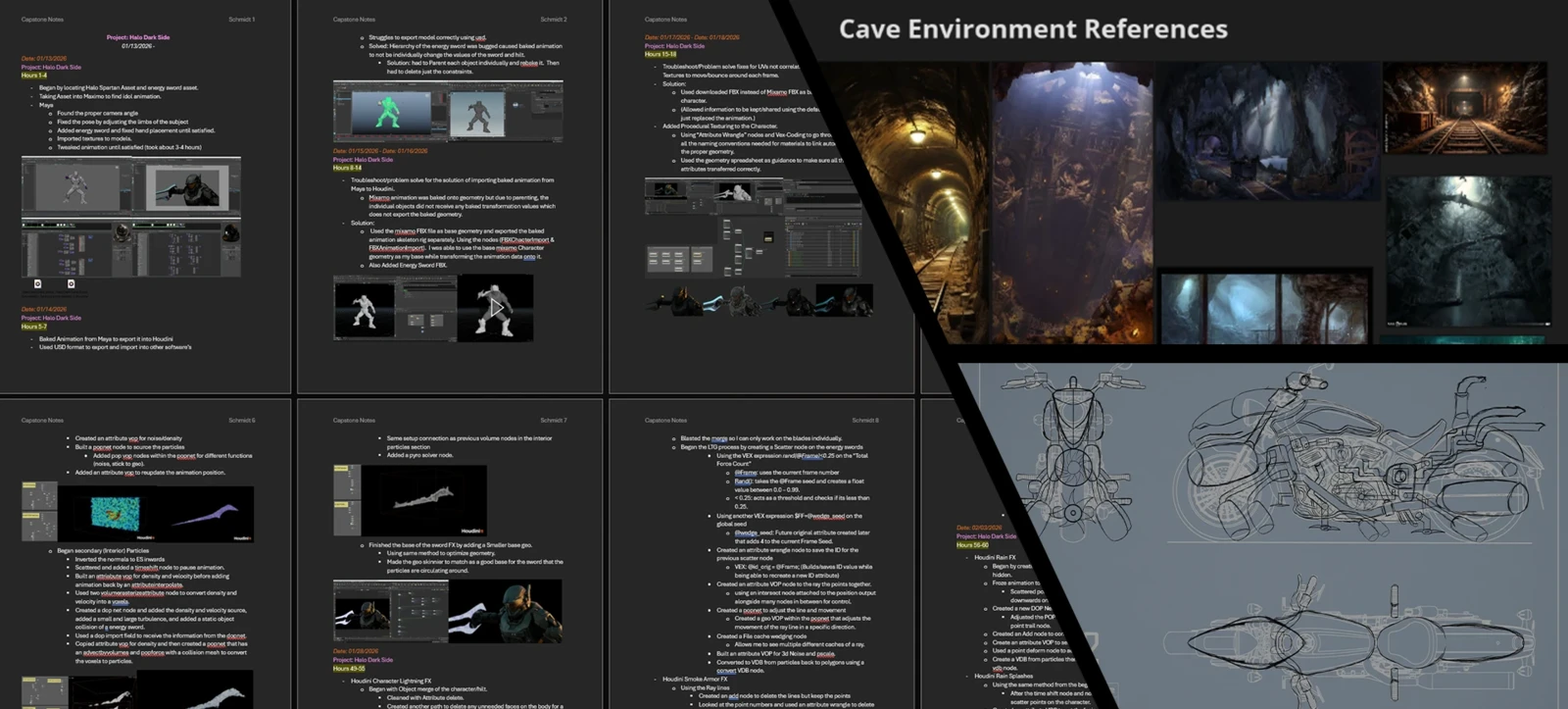Open the cyan particle volume image on page Schmidt 6
The width and height of the screenshot is (1568, 709).
pos(116,512)
